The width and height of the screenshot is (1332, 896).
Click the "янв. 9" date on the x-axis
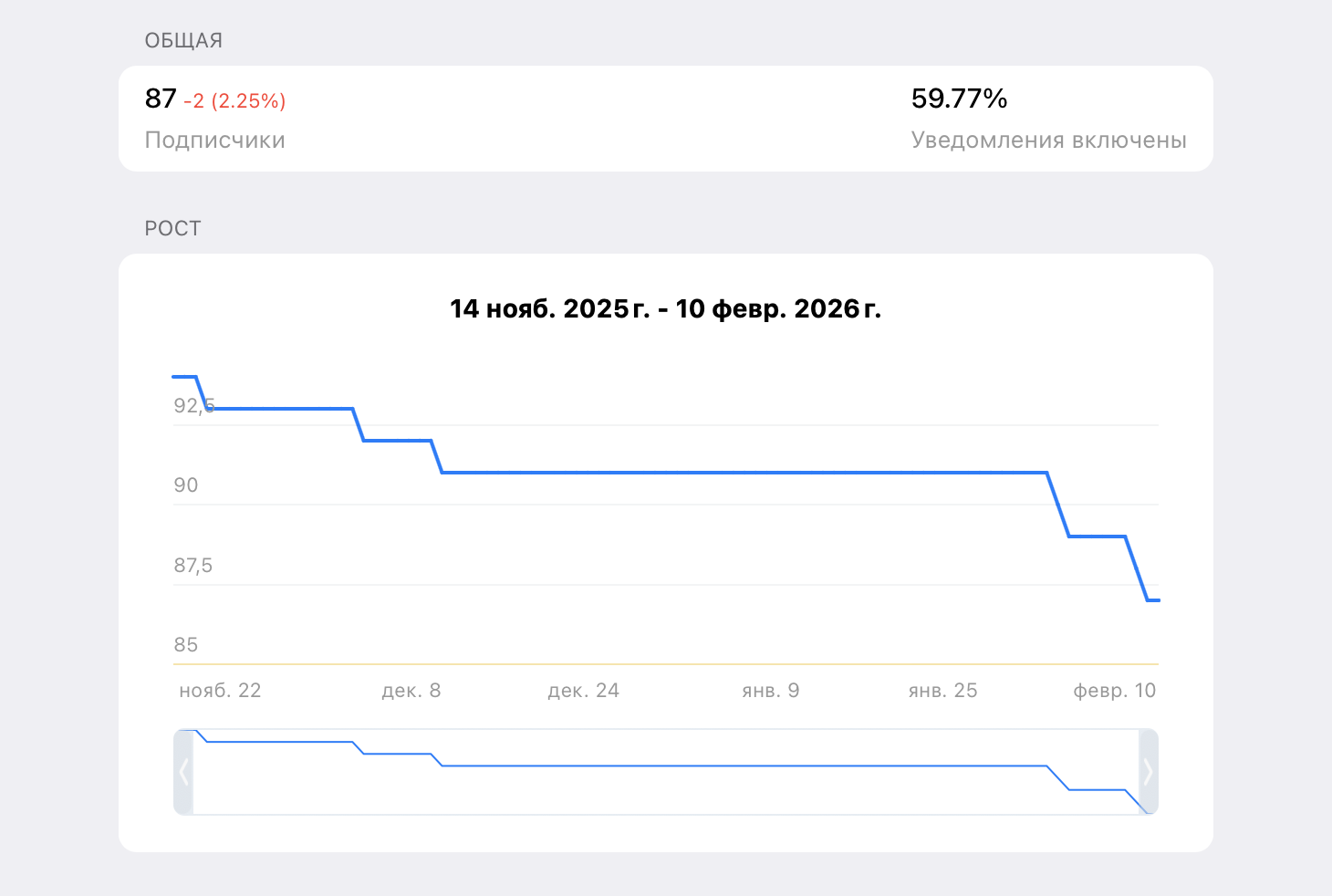coord(770,691)
